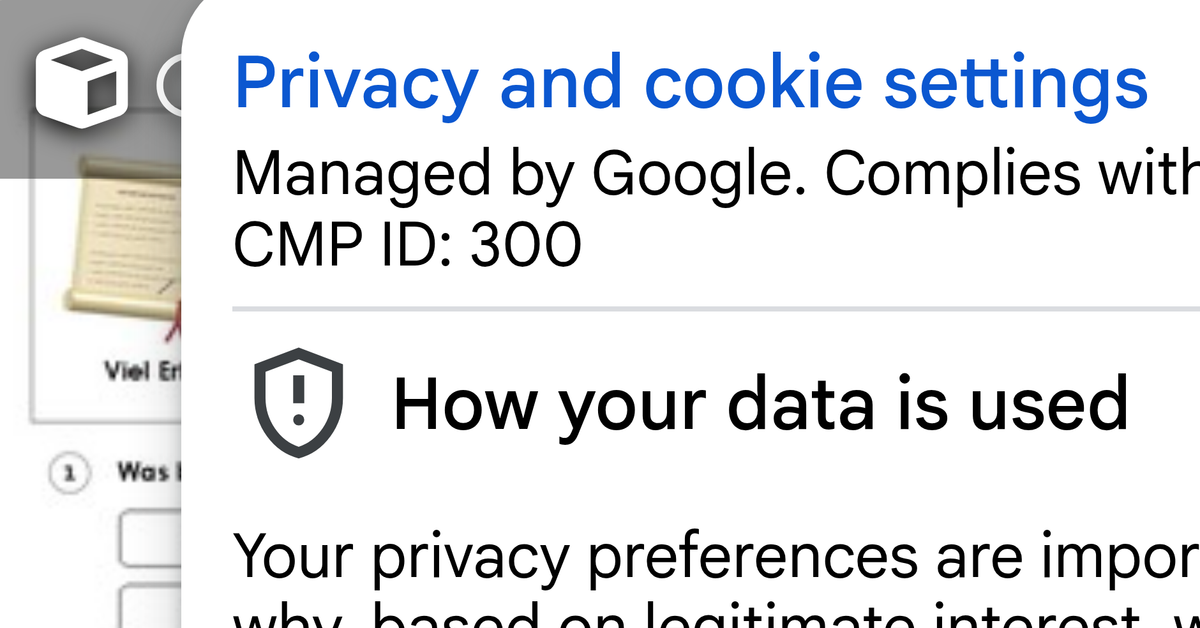
Task: Check the second answer box under question 1
Action: [x=151, y=605]
